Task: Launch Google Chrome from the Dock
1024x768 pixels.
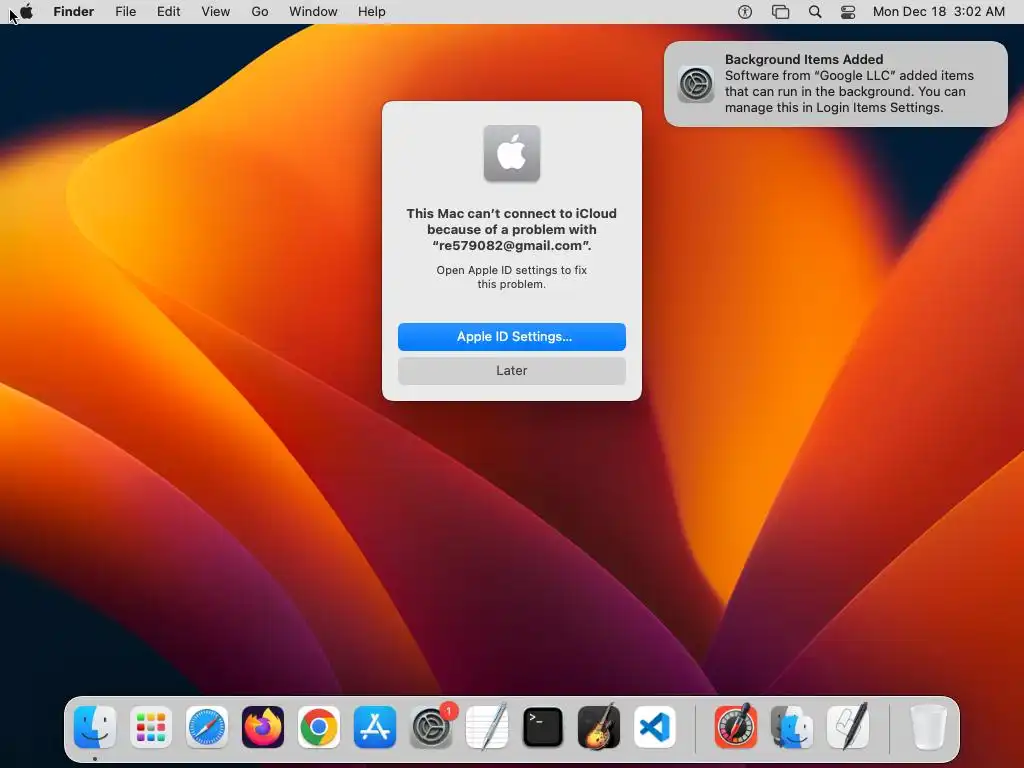Action: click(319, 727)
